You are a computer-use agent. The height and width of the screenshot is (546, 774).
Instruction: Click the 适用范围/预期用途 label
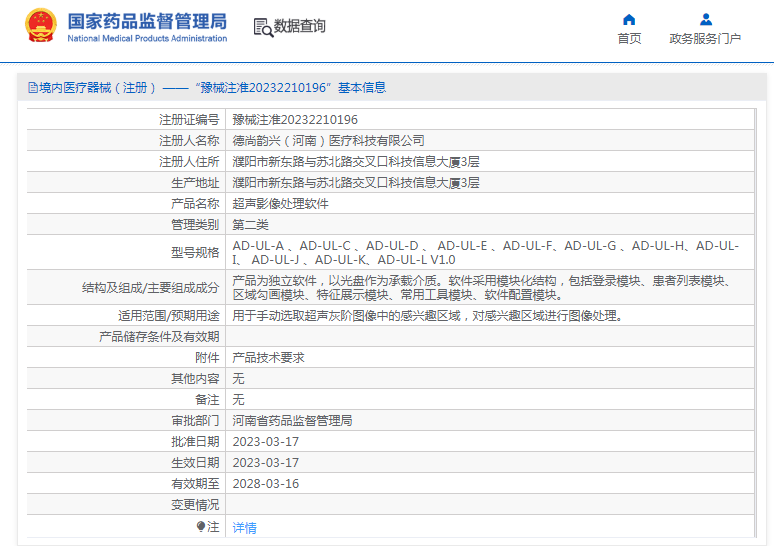(168, 316)
